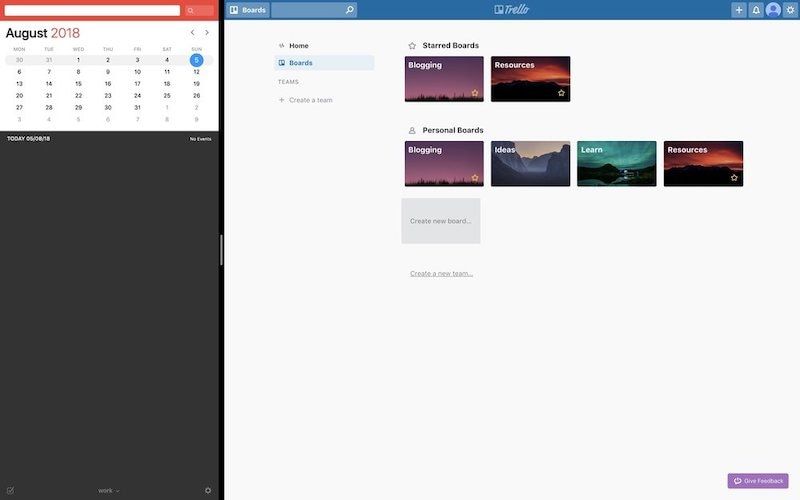Select Boards in the Trello sidebar
Screen dimensions: 800x500
coord(300,63)
